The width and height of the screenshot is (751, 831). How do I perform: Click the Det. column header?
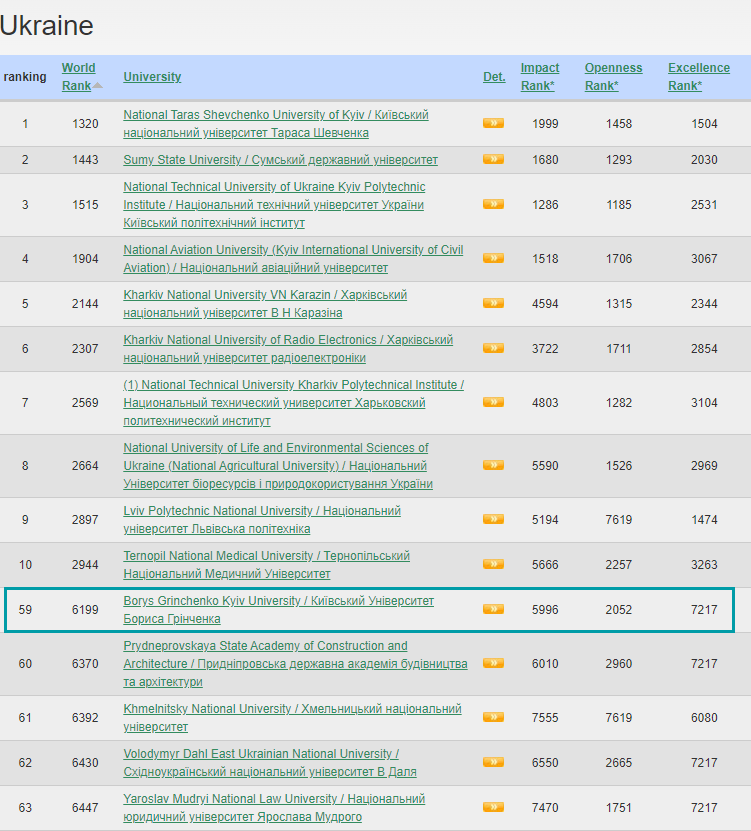click(494, 77)
